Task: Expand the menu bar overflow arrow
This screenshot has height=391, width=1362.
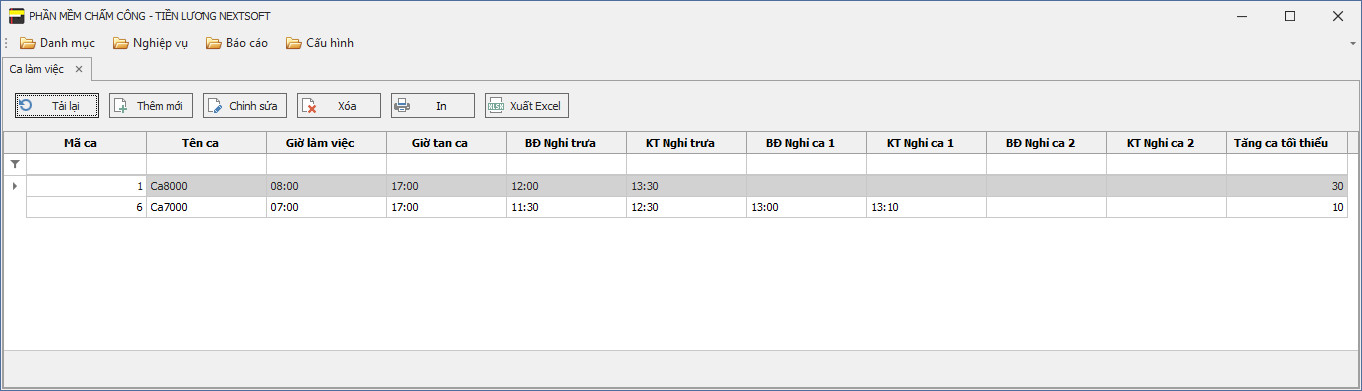Action: tap(1353, 43)
